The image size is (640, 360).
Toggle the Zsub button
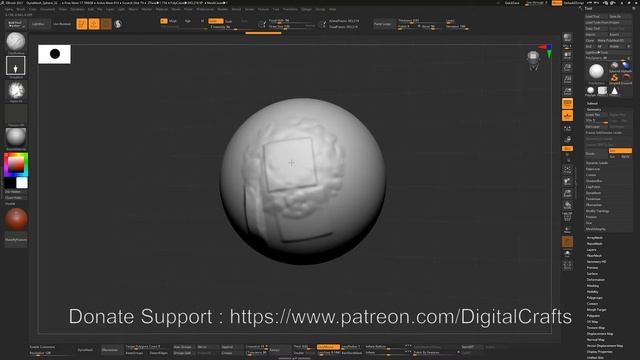tap(229, 21)
